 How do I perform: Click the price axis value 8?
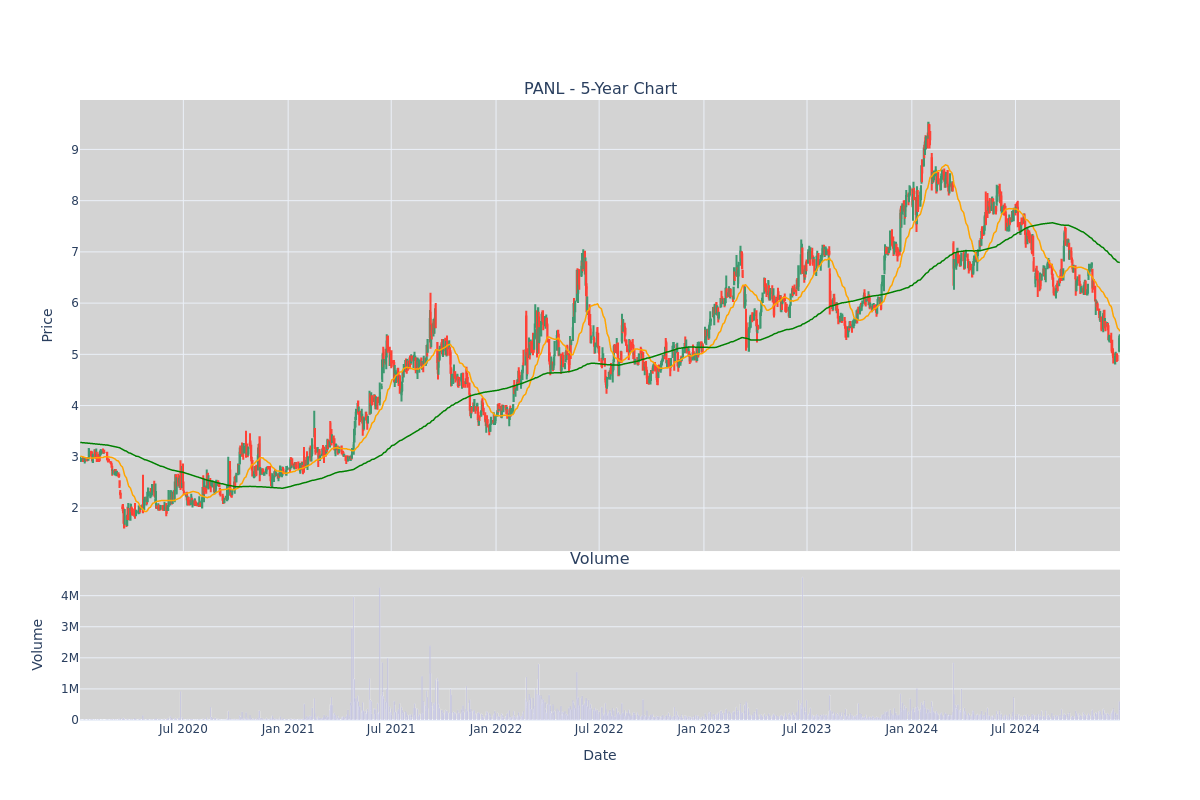74,201
